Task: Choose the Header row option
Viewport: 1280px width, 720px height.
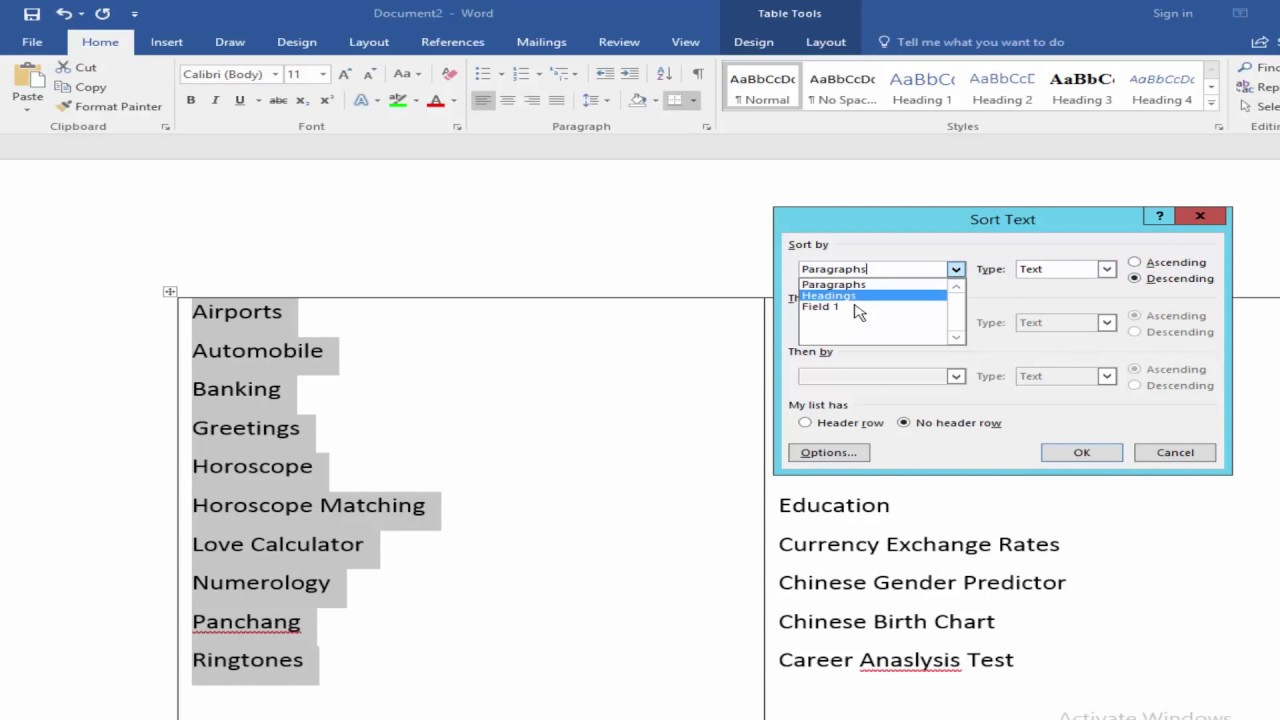Action: pos(841,423)
